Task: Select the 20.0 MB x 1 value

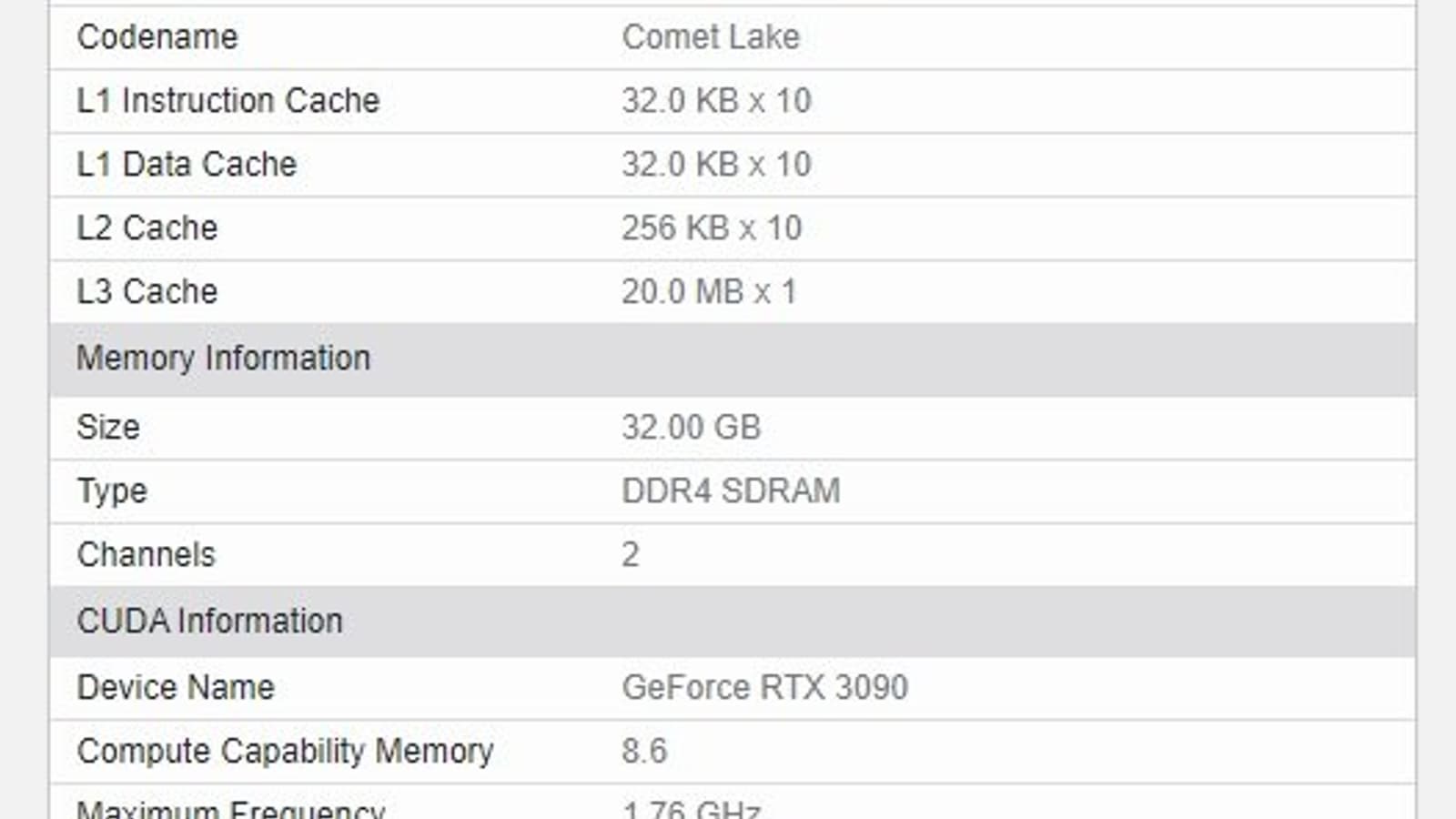Action: coord(709,292)
